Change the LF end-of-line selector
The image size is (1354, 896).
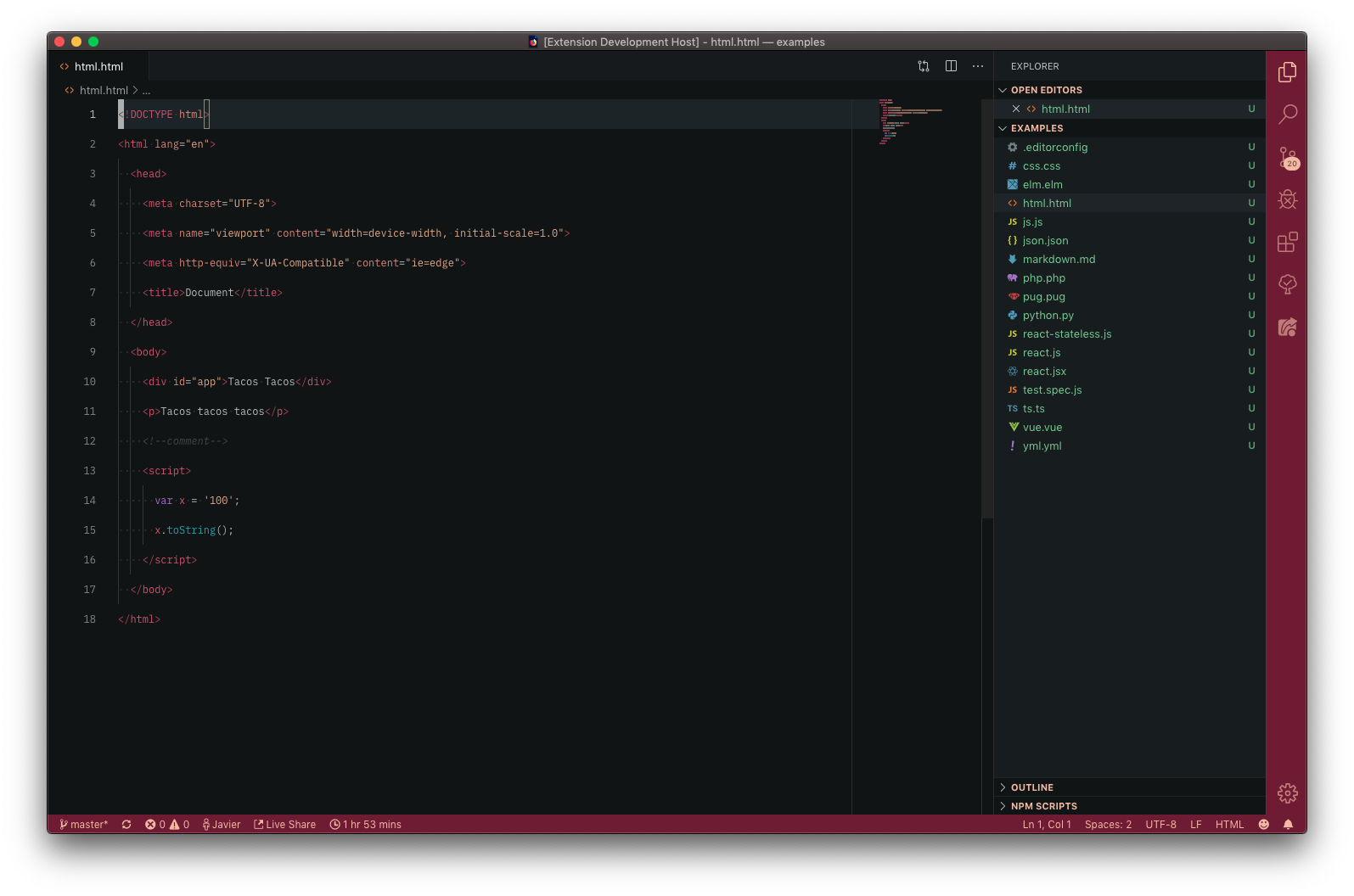[1195, 825]
